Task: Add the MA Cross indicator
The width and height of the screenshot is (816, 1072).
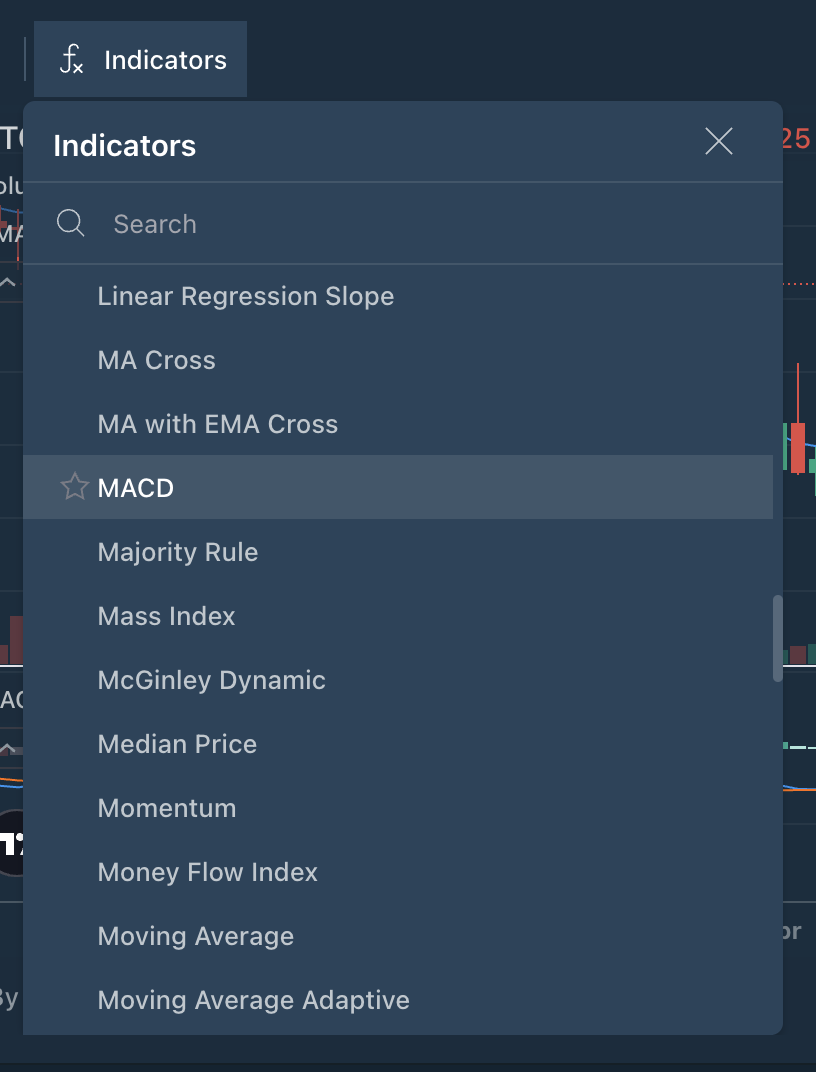Action: pos(157,360)
